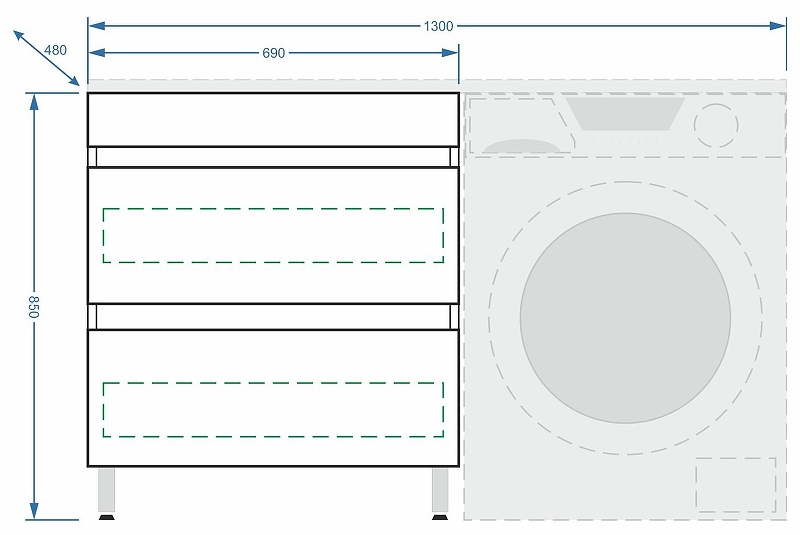Click the 480 depth dimension label
The width and height of the screenshot is (800, 535).
(x=57, y=50)
